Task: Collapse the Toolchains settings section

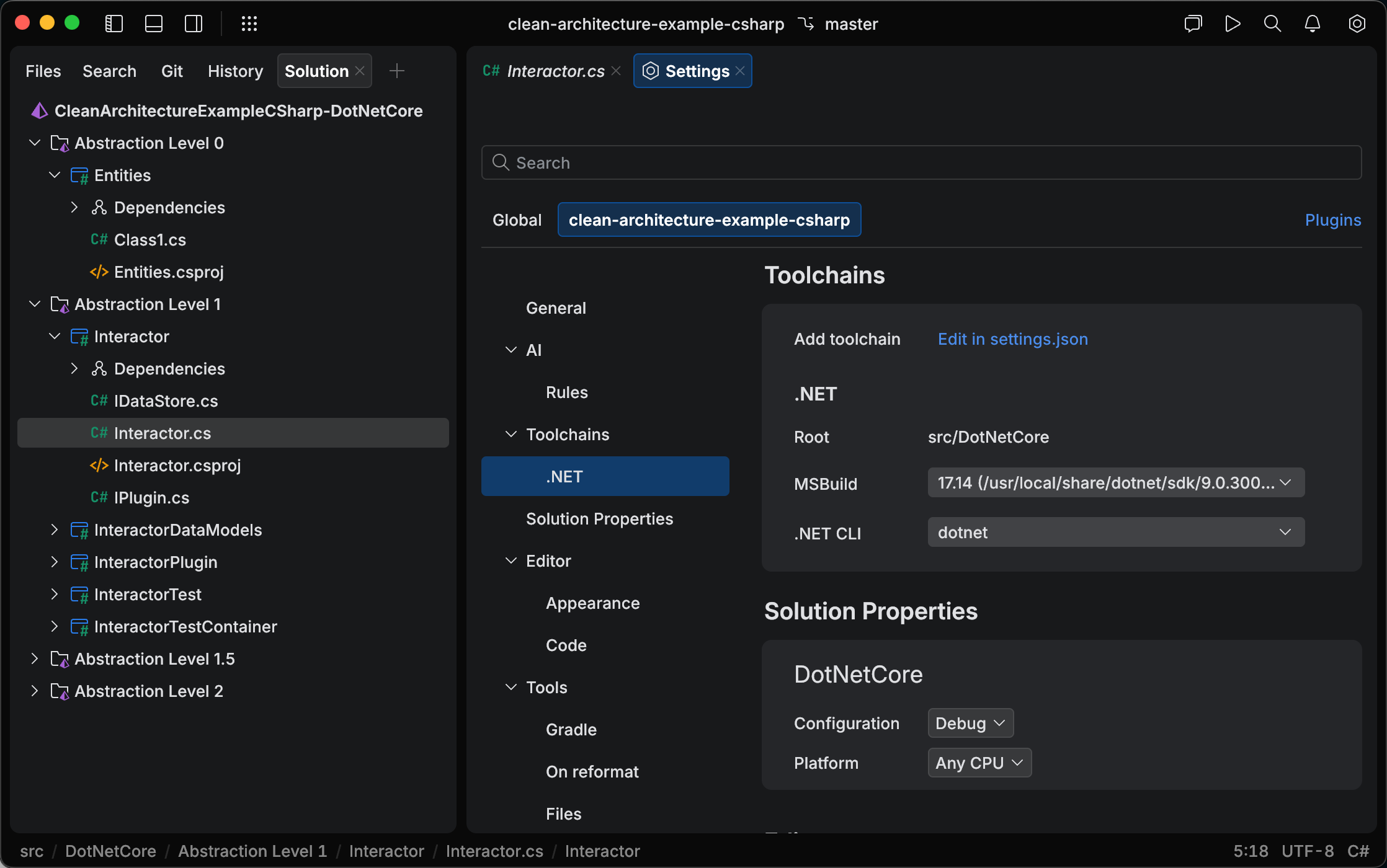Action: click(x=511, y=434)
